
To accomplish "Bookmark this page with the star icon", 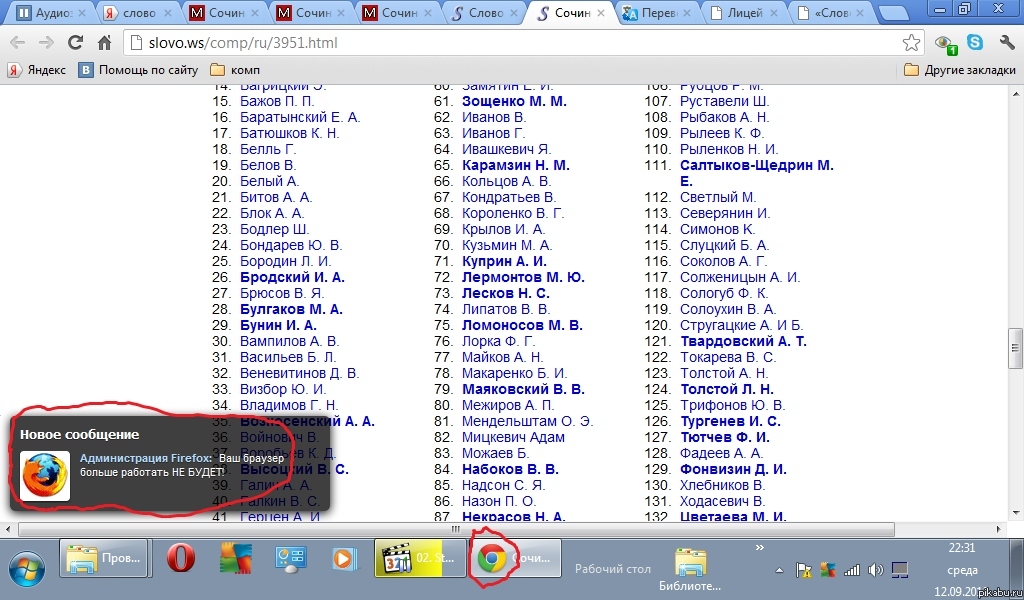I will [x=911, y=43].
